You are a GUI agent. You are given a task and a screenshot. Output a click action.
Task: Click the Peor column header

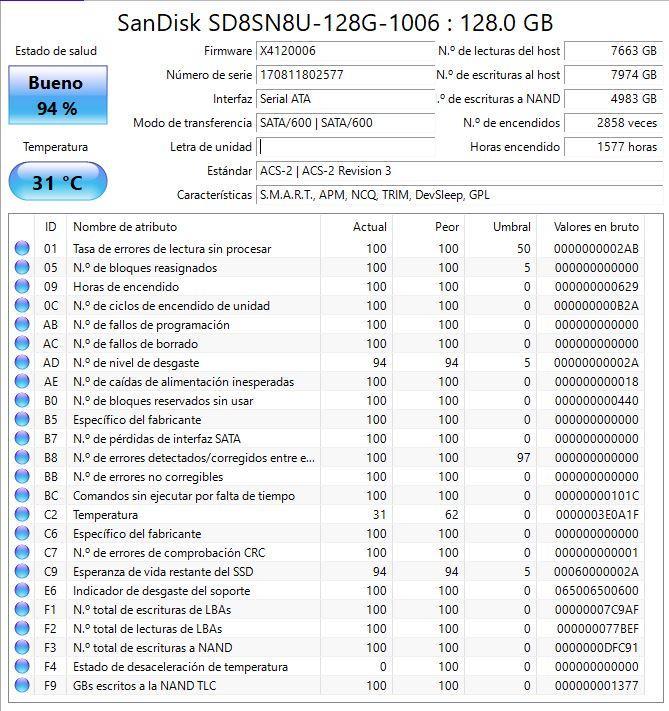coord(429,227)
